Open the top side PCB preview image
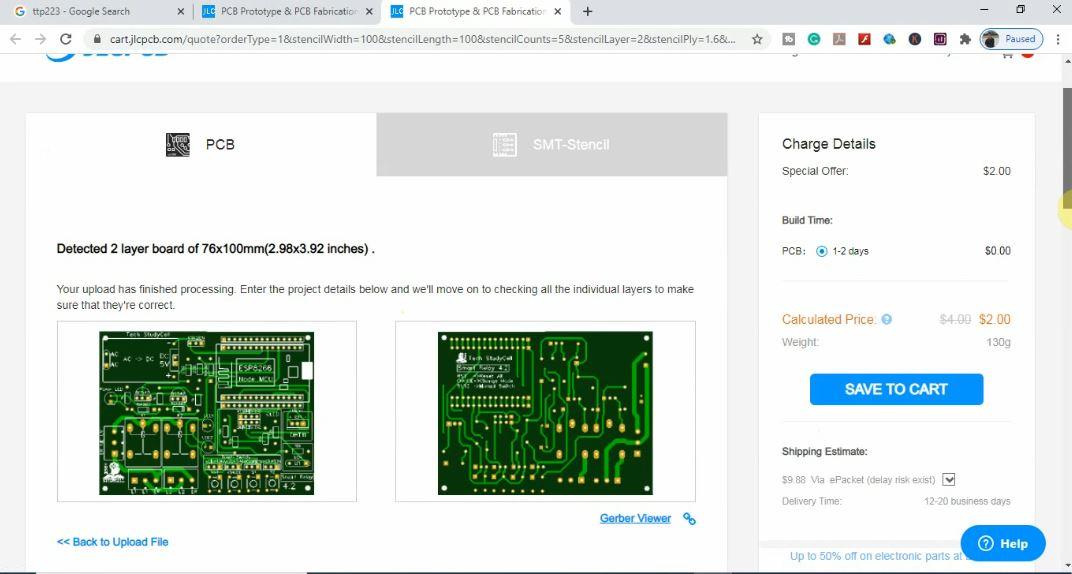 point(206,412)
